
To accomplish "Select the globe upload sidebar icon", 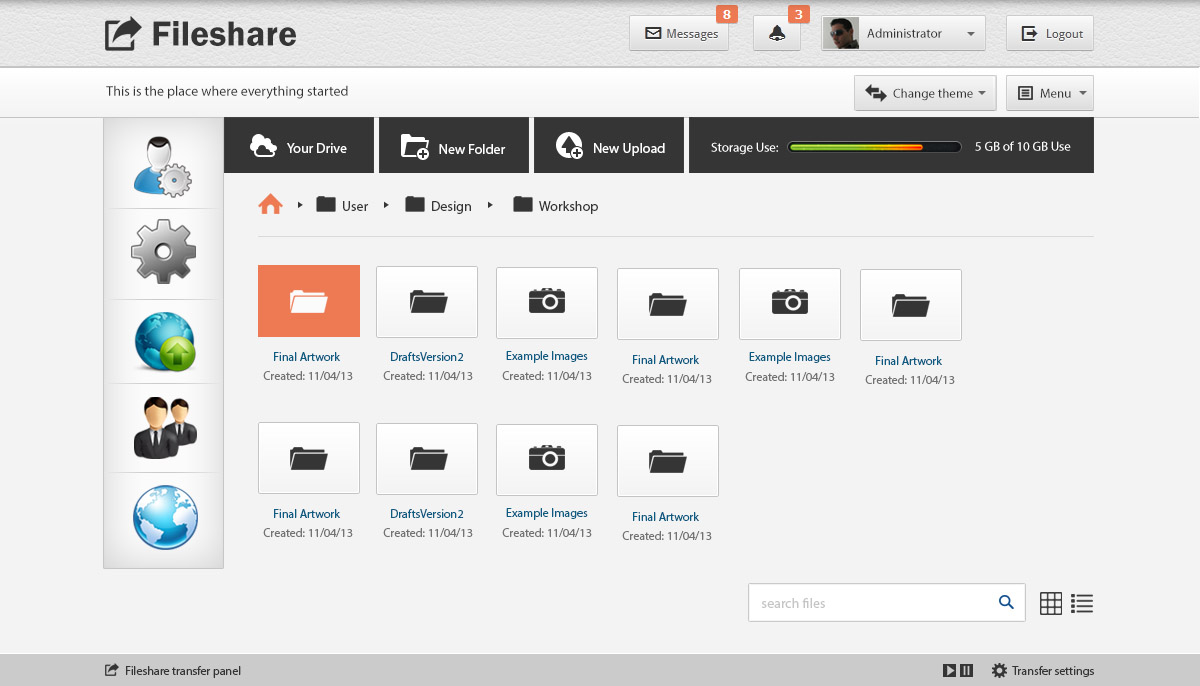I will pos(163,341).
